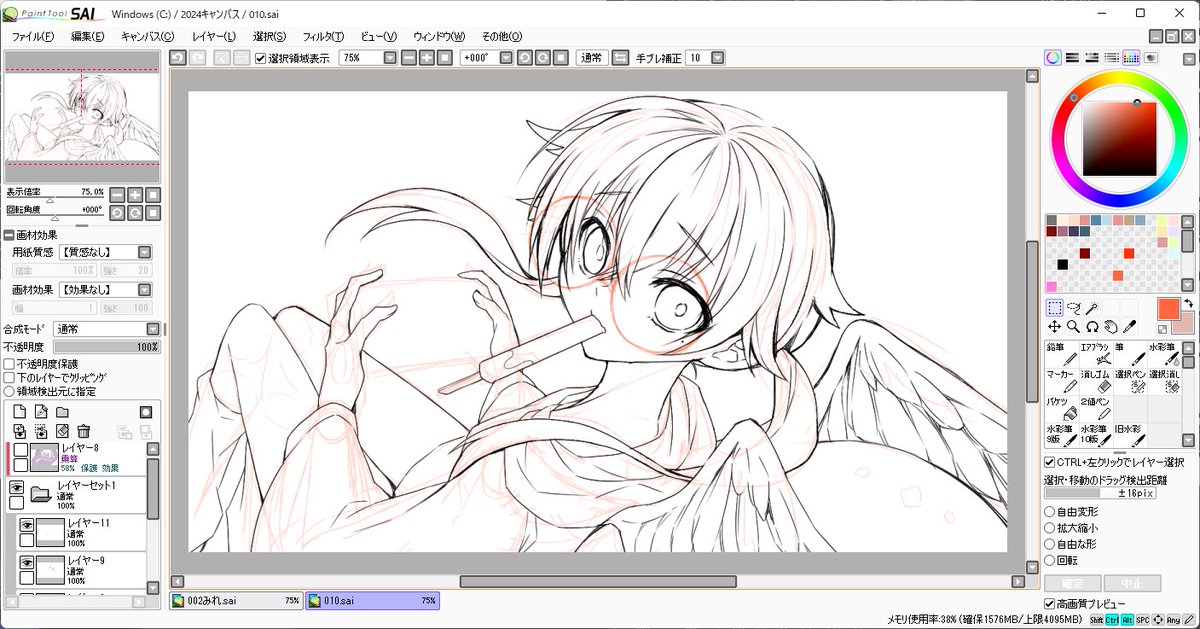Select 自由変形 radio button
The image size is (1200, 629).
point(1050,512)
